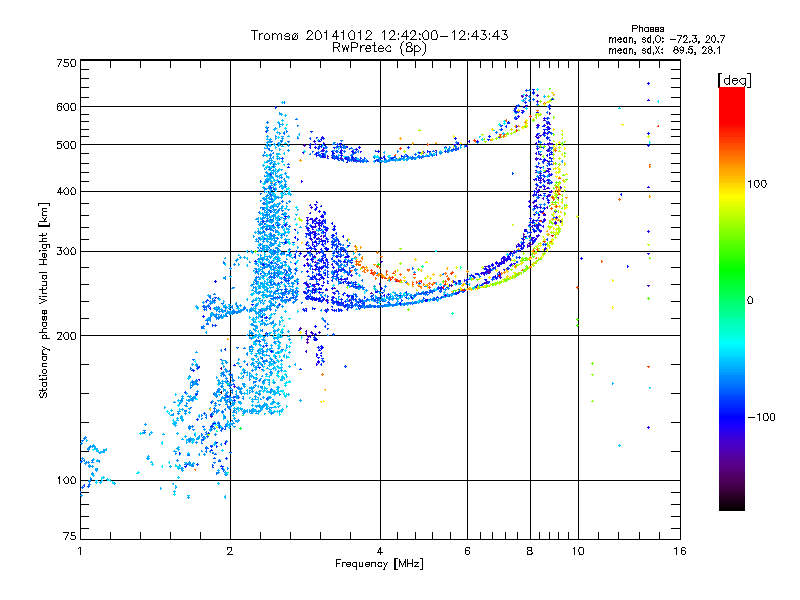Click the 'Phases' header text
Image resolution: width=800 pixels, height=600 pixels.
pos(647,29)
